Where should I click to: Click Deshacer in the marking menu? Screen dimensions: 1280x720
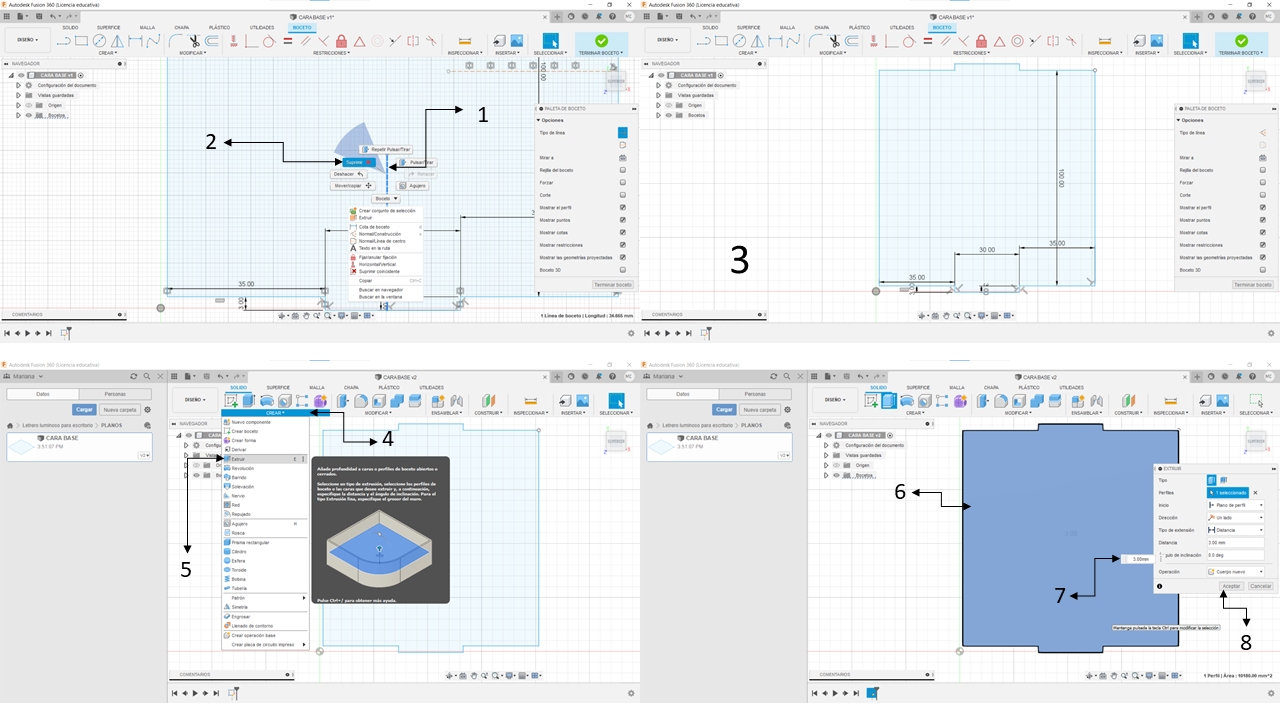tap(349, 174)
